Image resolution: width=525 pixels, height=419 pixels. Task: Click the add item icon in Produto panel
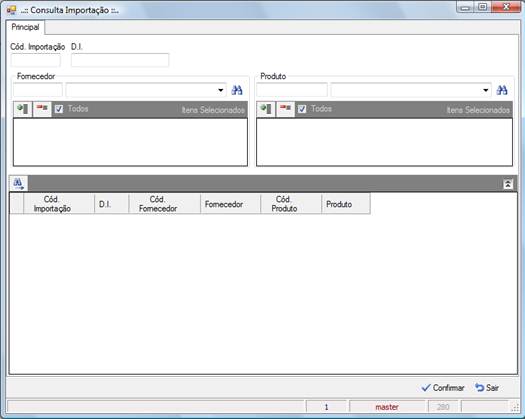point(266,109)
